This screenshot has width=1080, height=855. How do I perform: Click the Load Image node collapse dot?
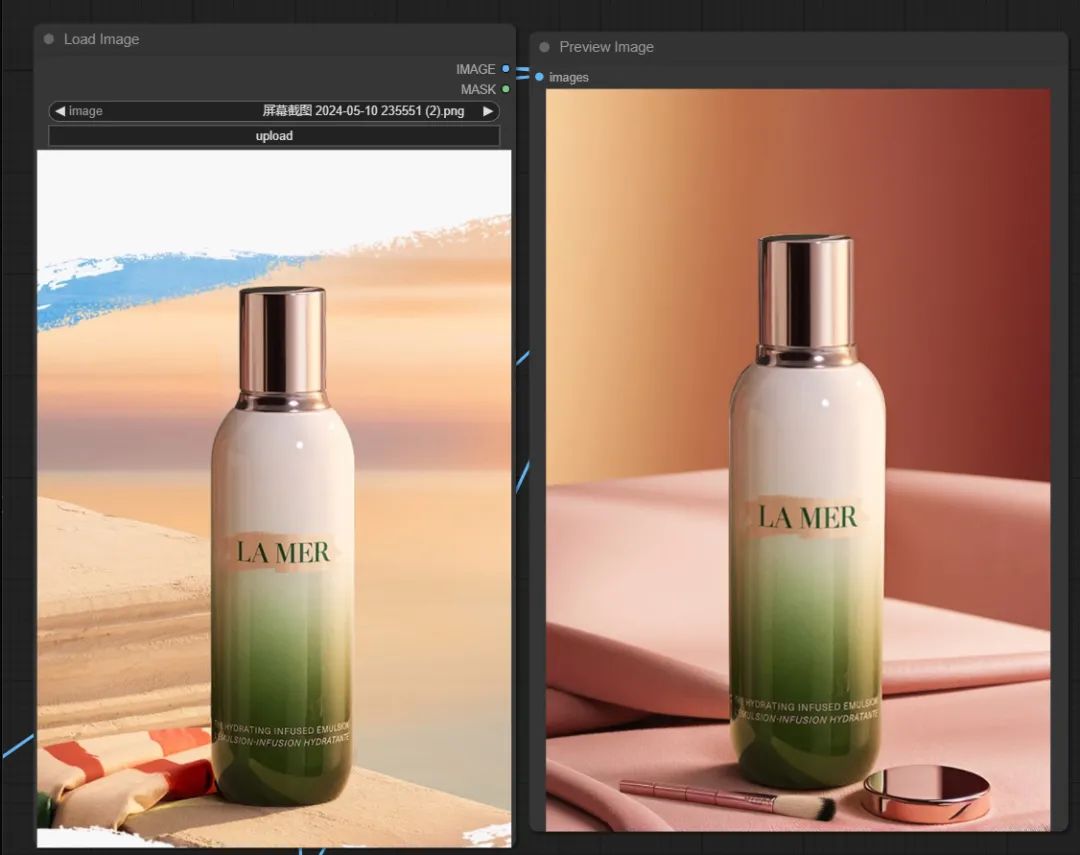[49, 39]
